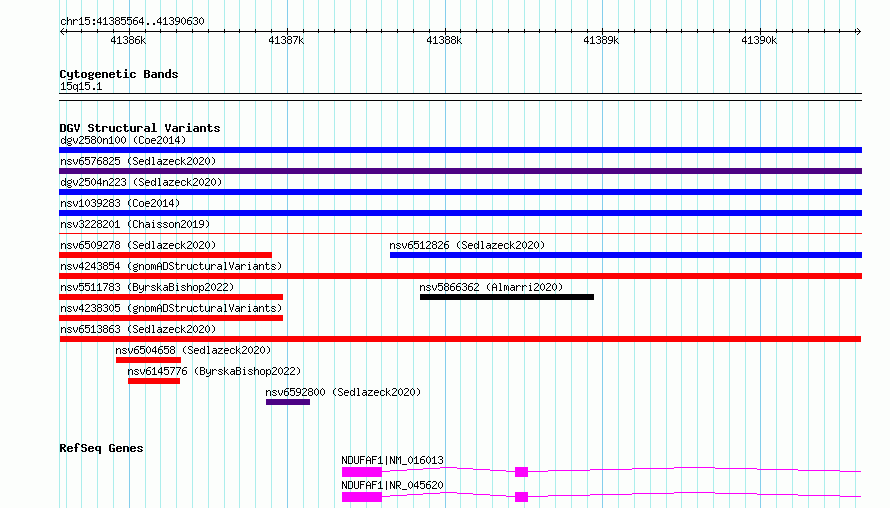The image size is (890, 508).
Task: Click the red bar of nsv6145776
Action: 154,381
